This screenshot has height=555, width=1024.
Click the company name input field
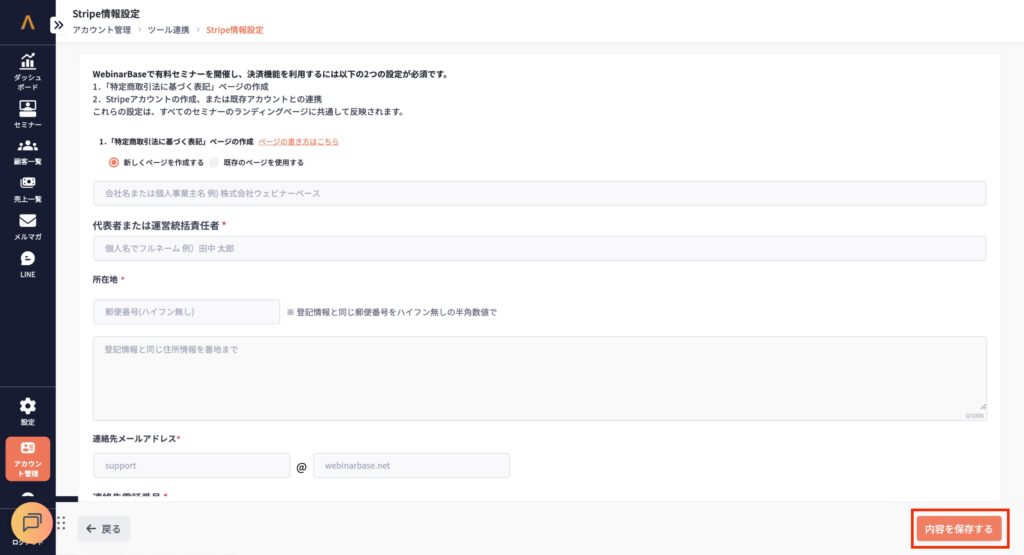[538, 193]
